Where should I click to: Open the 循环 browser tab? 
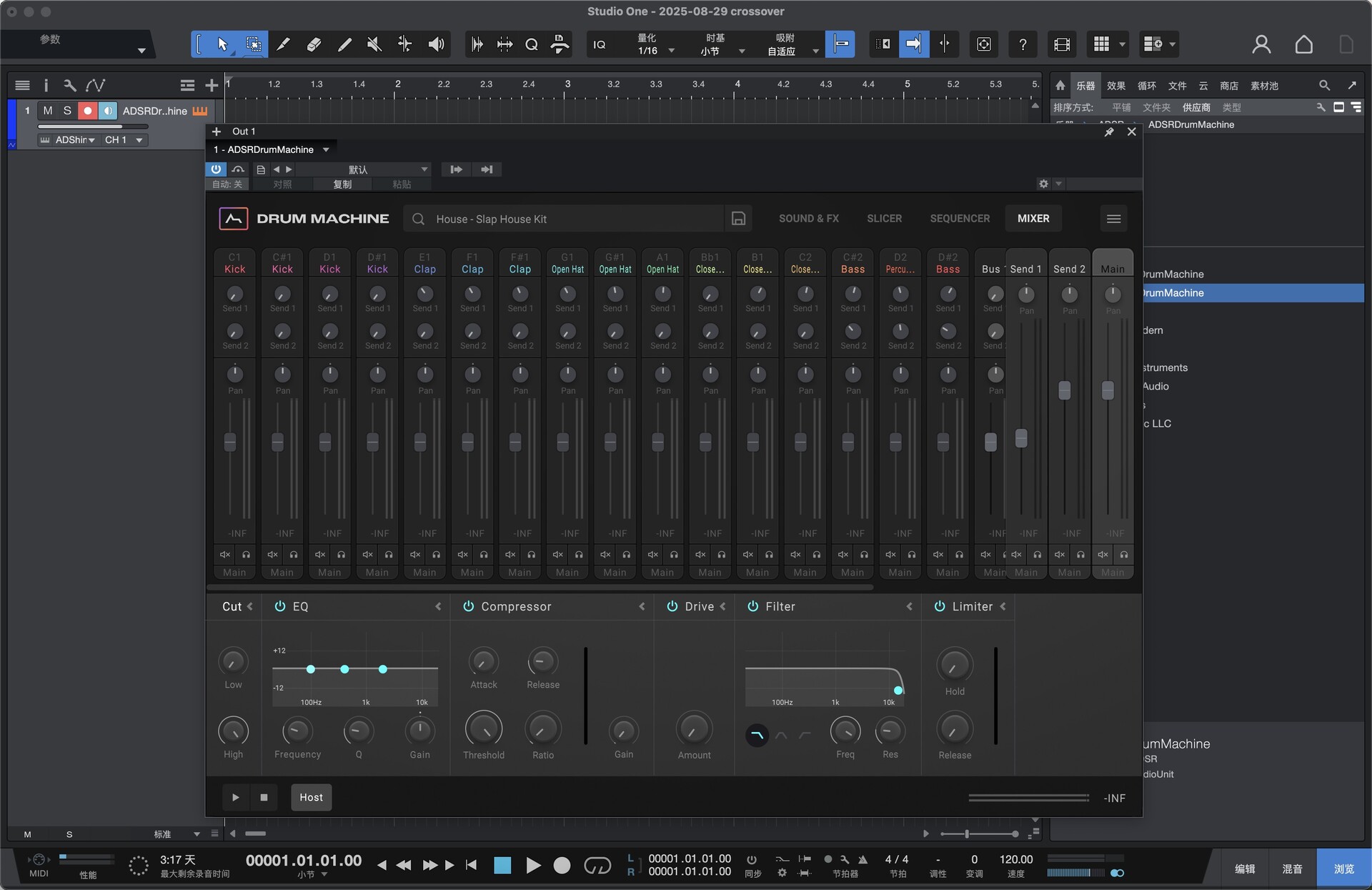[x=1146, y=86]
